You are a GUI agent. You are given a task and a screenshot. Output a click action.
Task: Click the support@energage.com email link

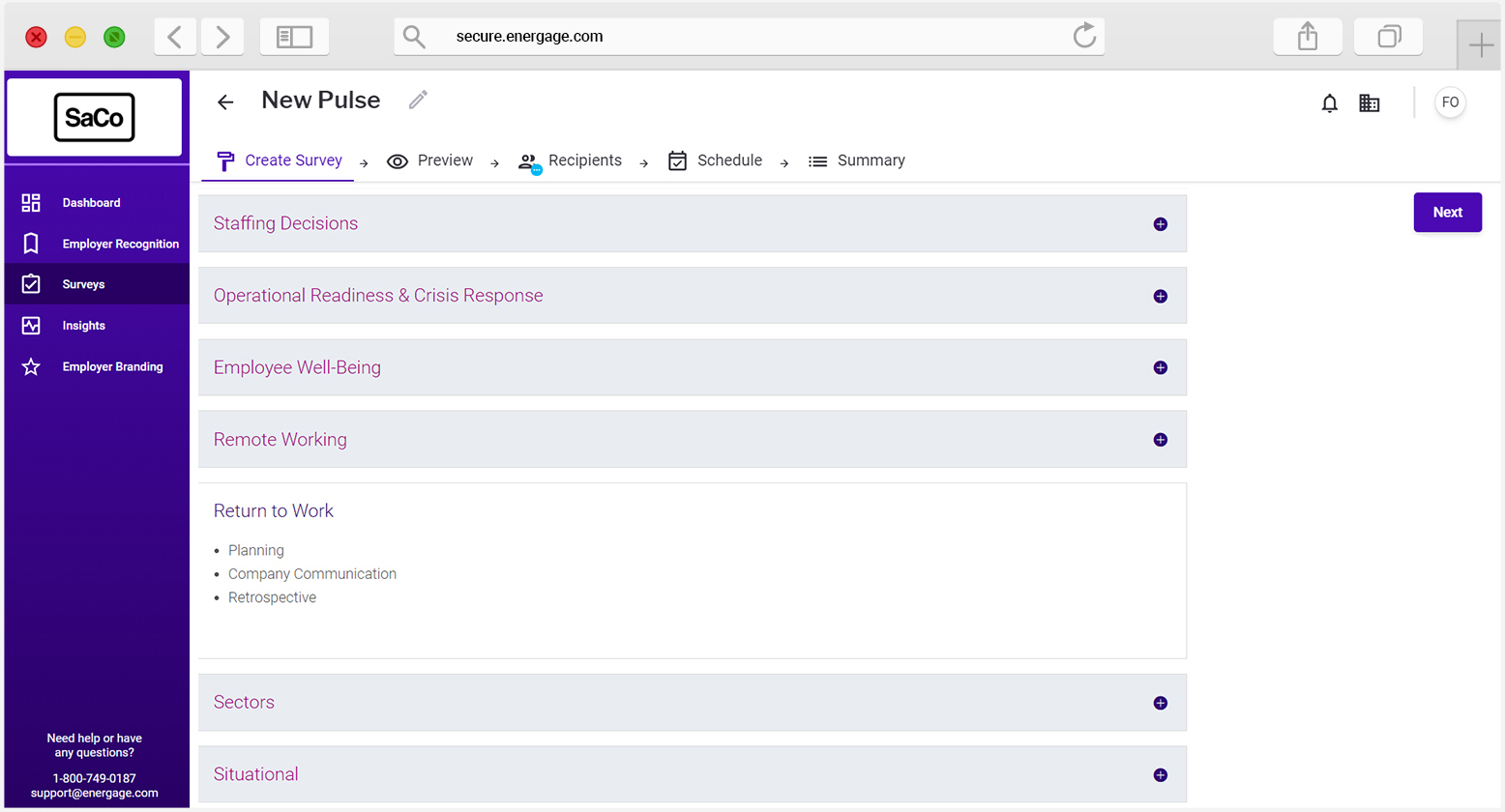94,793
